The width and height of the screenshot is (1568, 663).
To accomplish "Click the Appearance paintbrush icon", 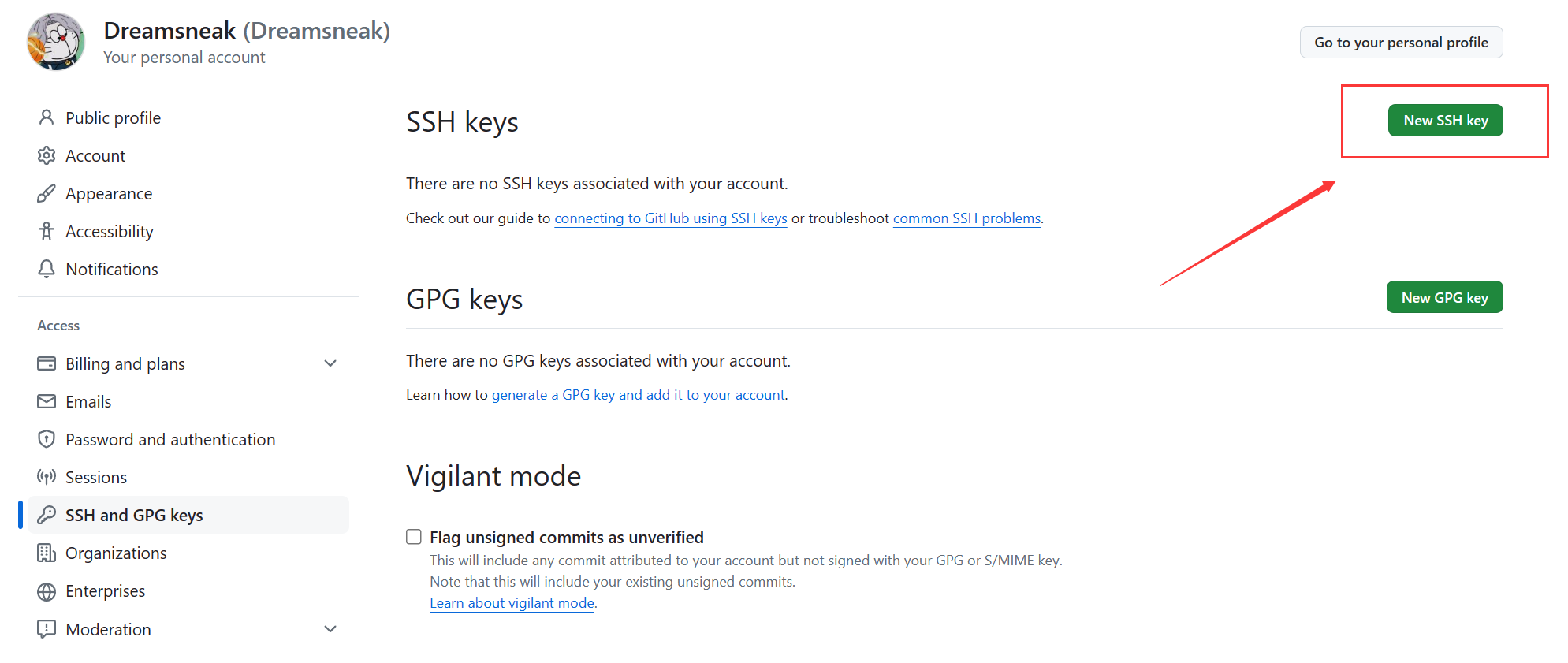I will tap(47, 193).
